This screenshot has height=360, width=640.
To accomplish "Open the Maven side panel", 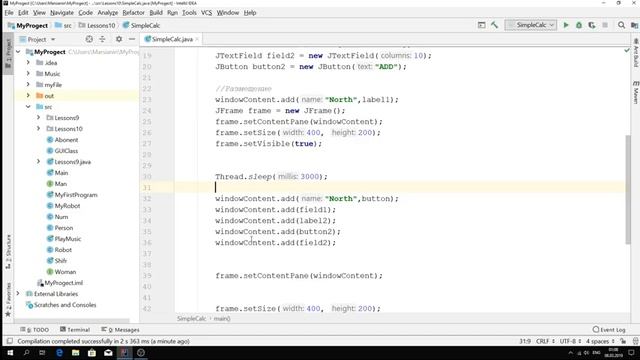I will coord(636,92).
